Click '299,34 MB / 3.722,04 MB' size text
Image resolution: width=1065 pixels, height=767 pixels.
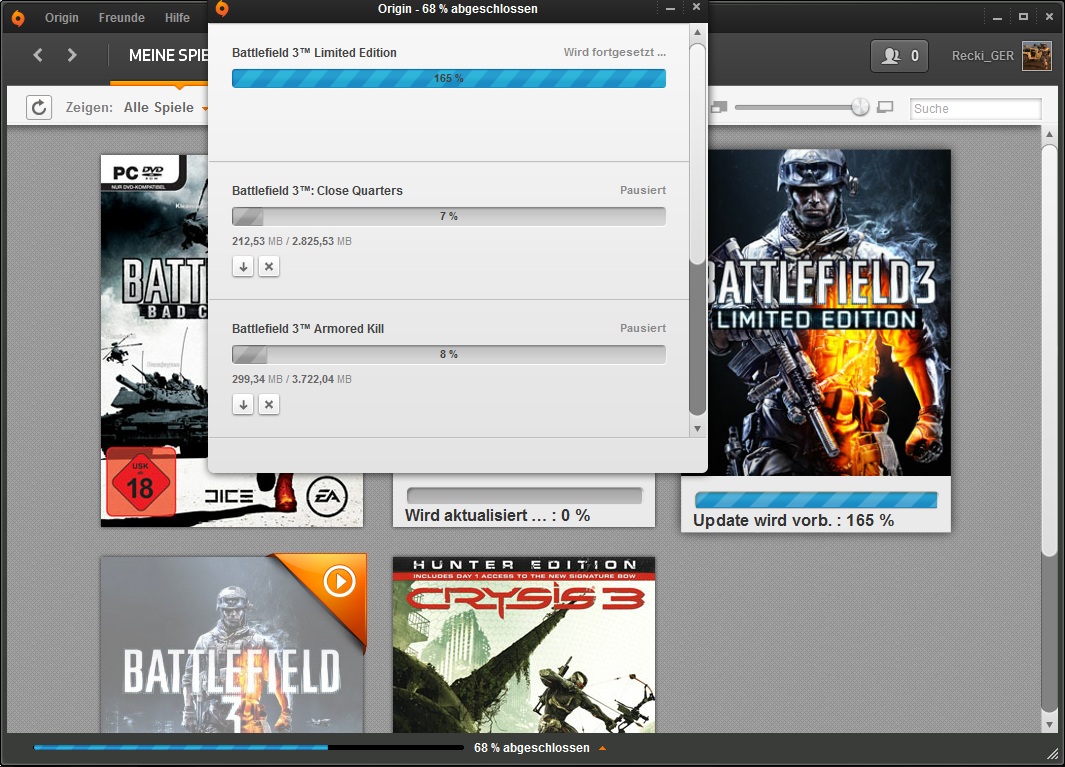292,379
